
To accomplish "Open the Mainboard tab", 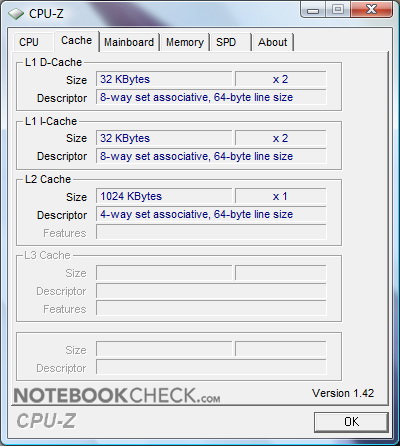I will [x=129, y=42].
